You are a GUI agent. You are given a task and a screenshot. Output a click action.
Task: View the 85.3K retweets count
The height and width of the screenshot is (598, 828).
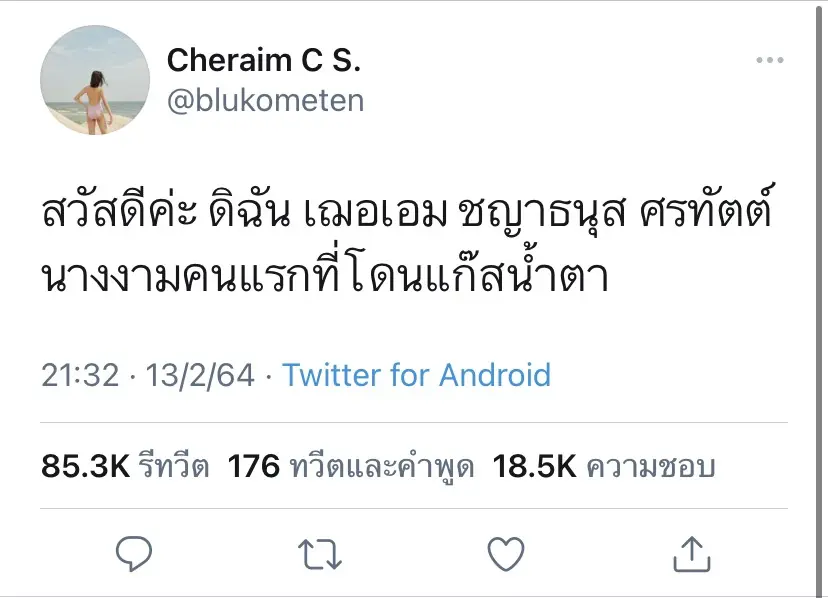tap(85, 466)
